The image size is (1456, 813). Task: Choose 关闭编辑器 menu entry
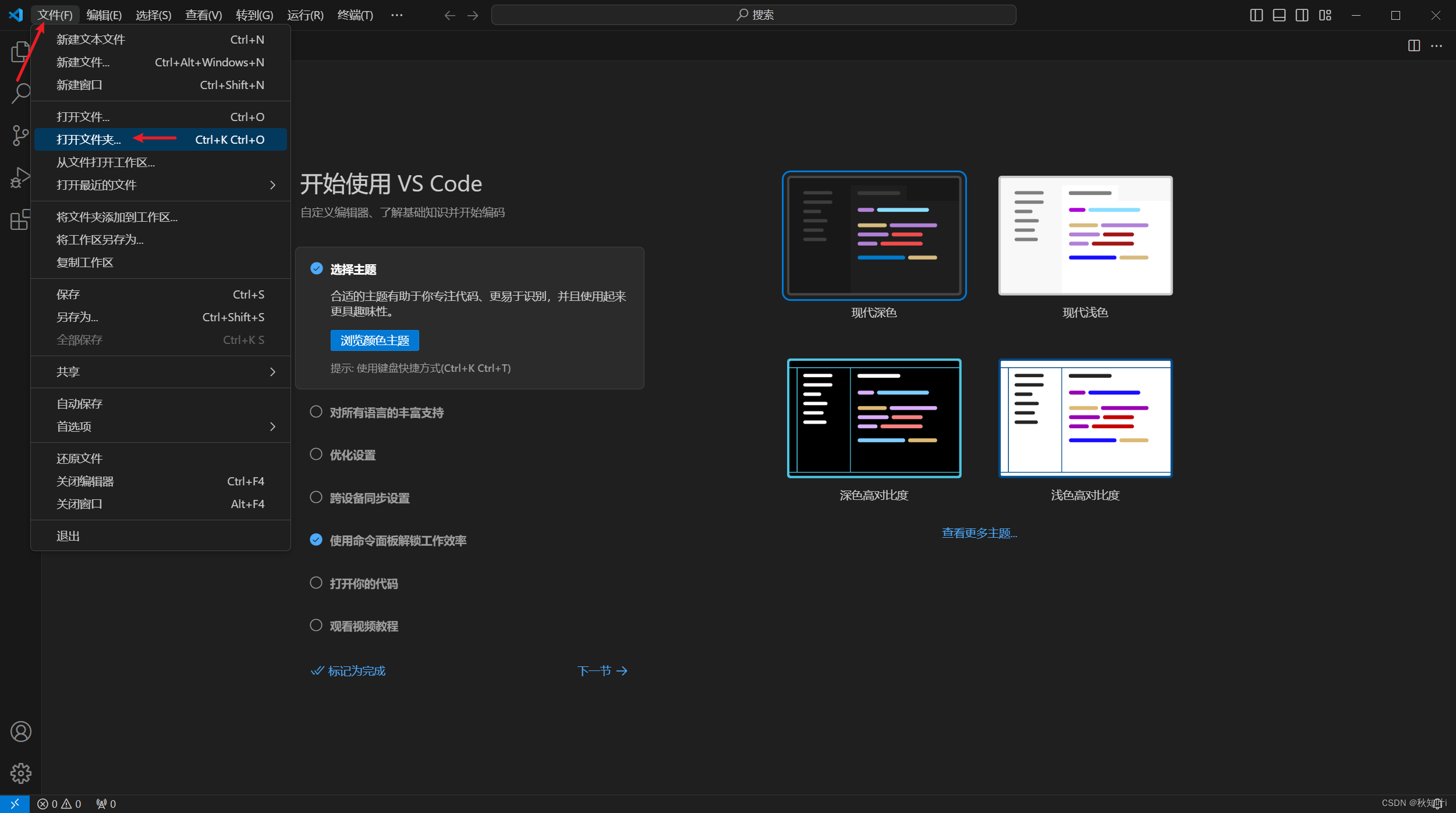[x=160, y=481]
